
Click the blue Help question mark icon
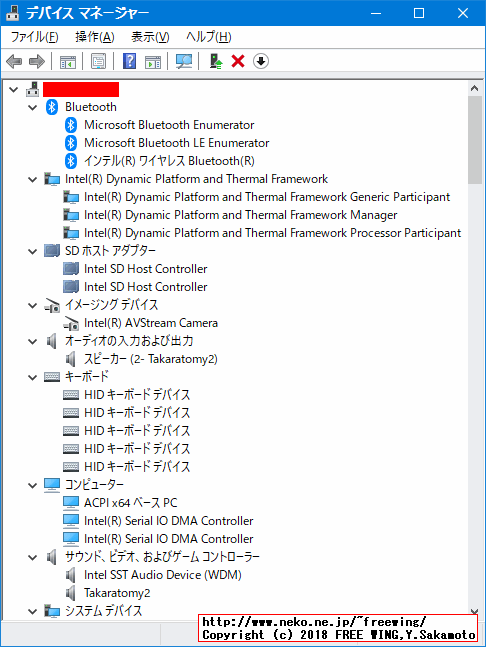[x=130, y=61]
